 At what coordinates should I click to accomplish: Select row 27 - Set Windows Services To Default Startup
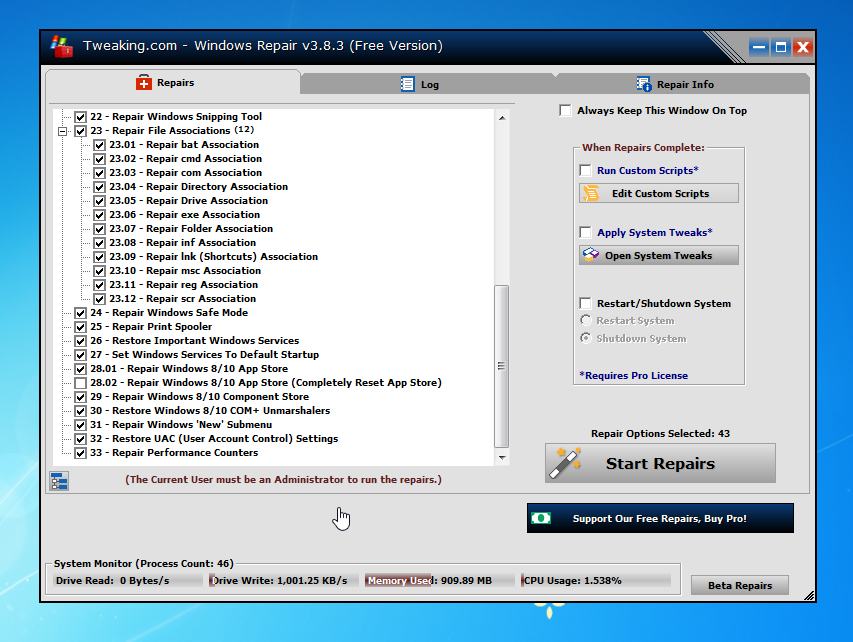(205, 355)
